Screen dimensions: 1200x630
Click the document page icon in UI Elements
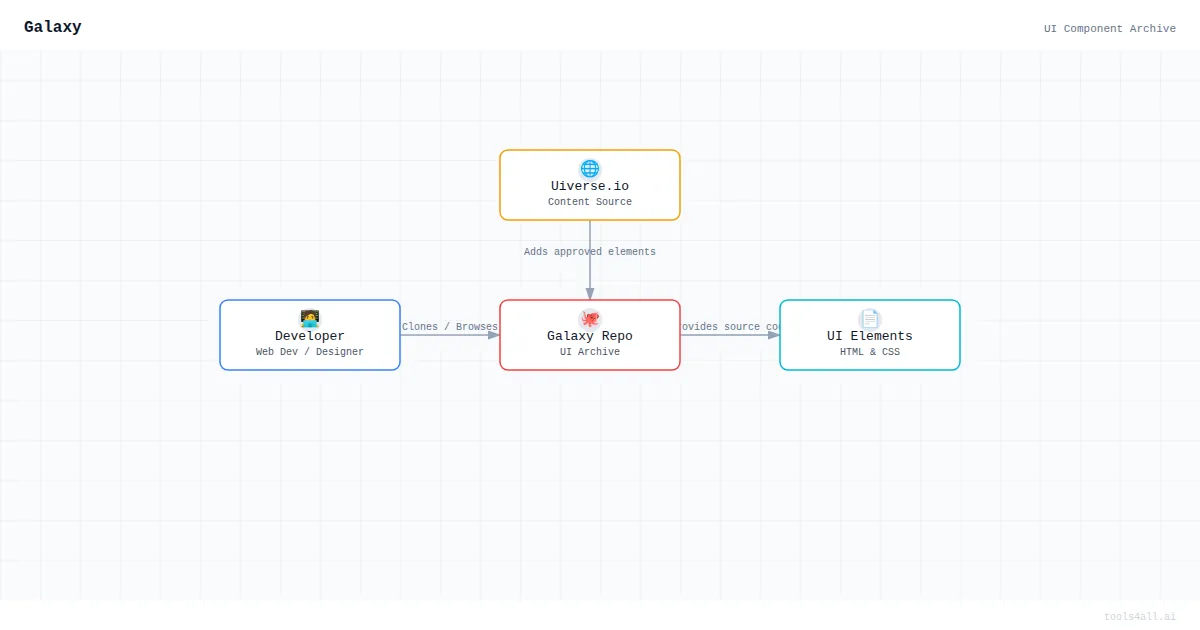(870, 319)
